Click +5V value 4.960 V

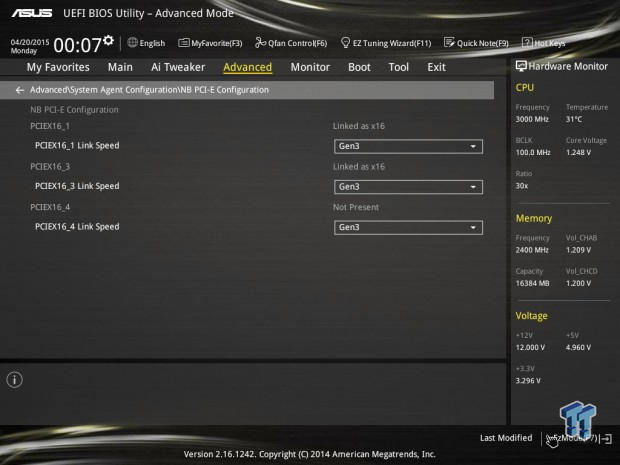tap(578, 347)
